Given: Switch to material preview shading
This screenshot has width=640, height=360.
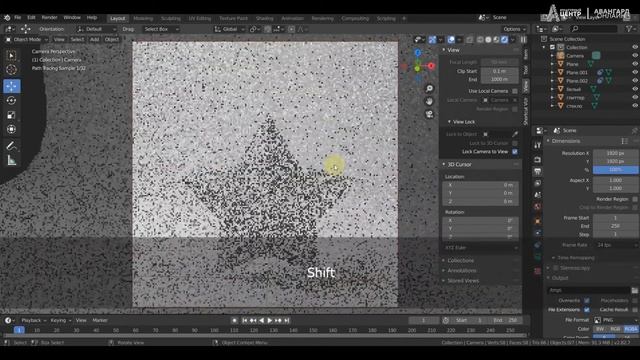Looking at the screenshot, I should [x=496, y=40].
